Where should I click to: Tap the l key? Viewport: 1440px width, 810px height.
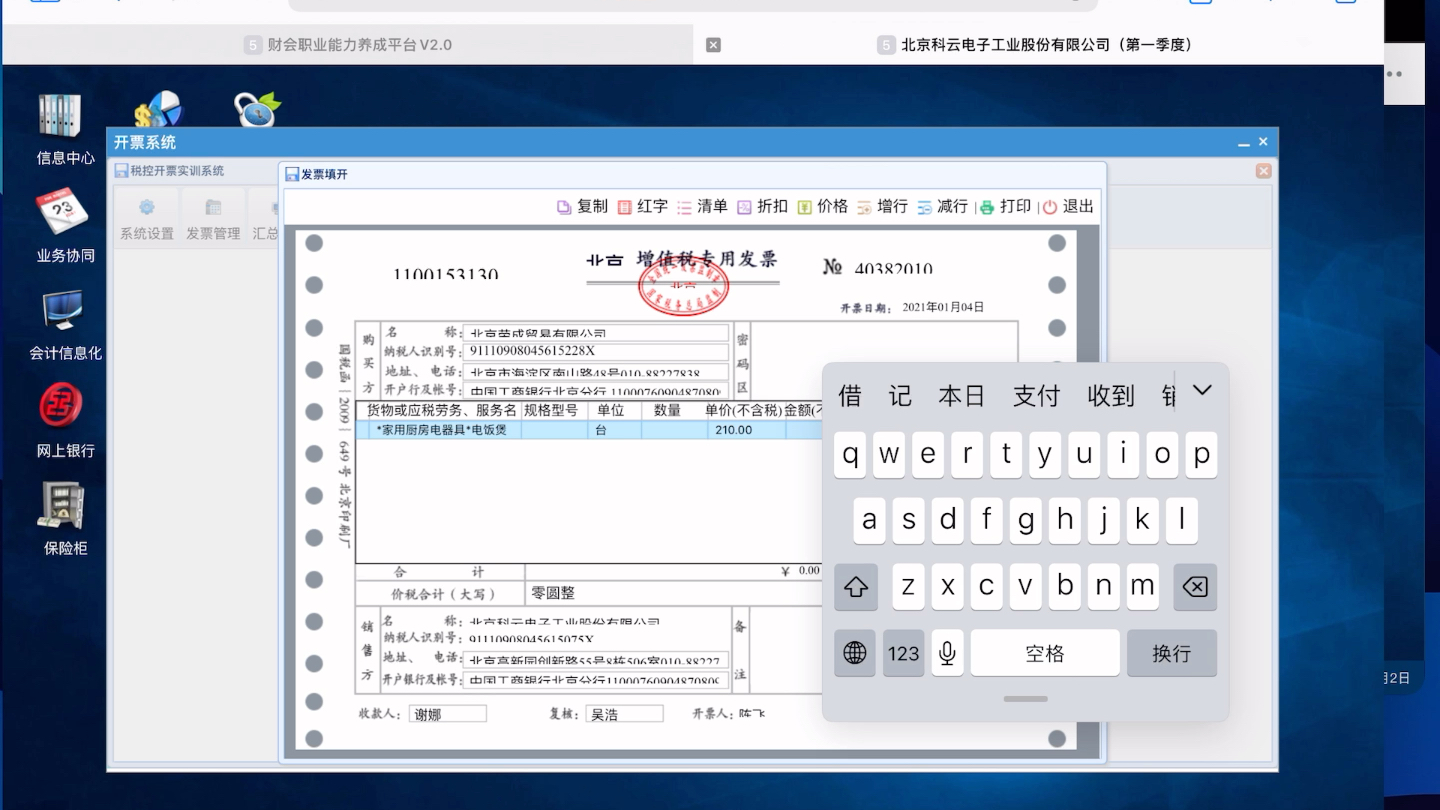[1181, 521]
